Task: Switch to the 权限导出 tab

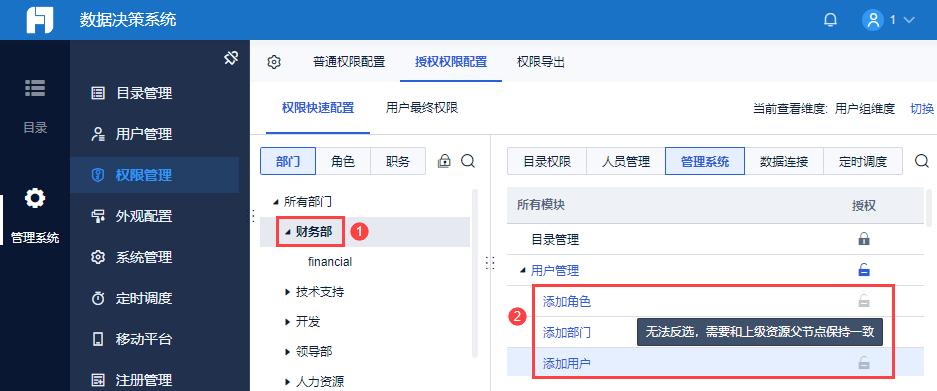Action: (541, 62)
